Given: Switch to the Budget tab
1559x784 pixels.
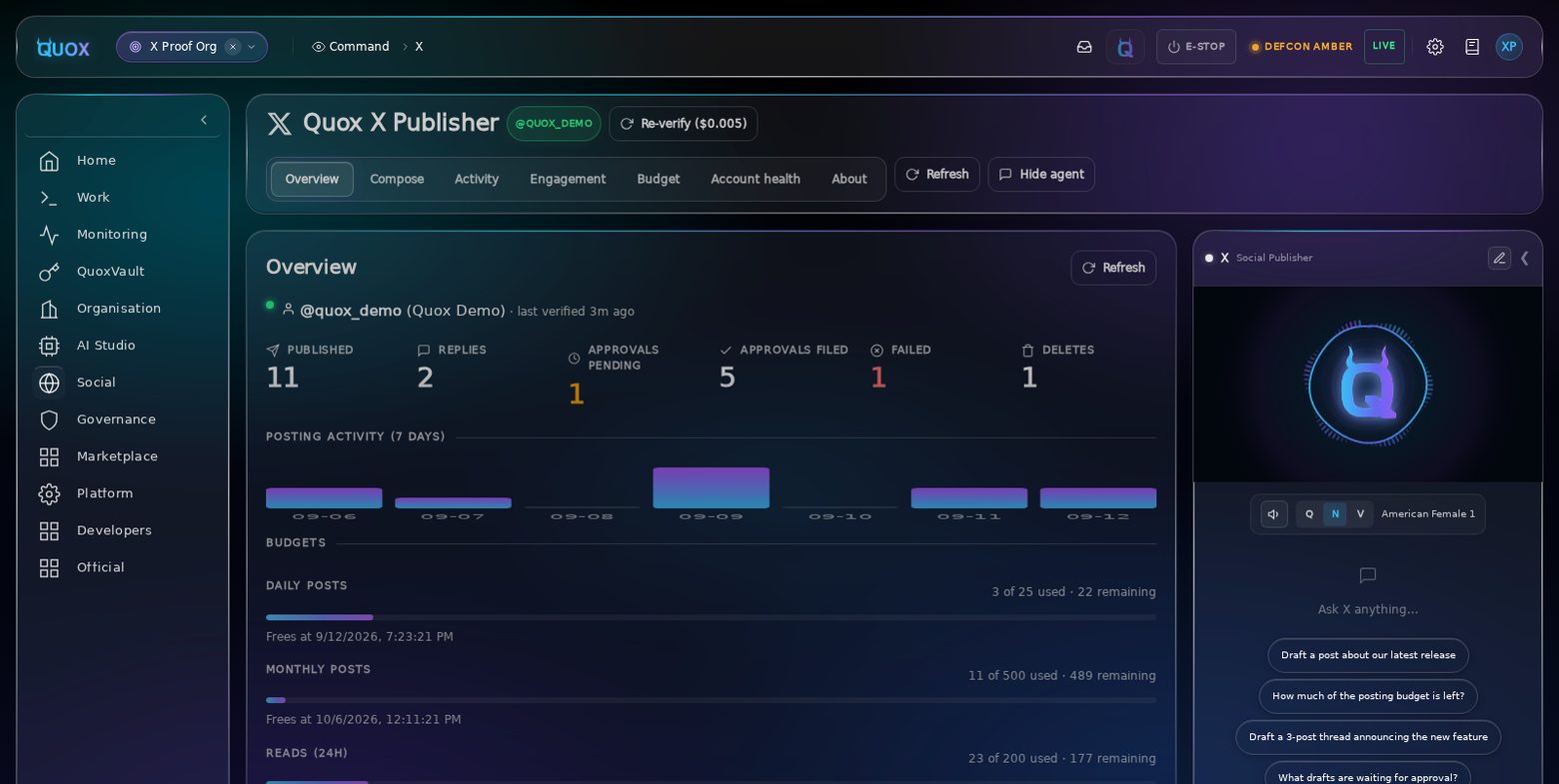Looking at the screenshot, I should click(659, 180).
